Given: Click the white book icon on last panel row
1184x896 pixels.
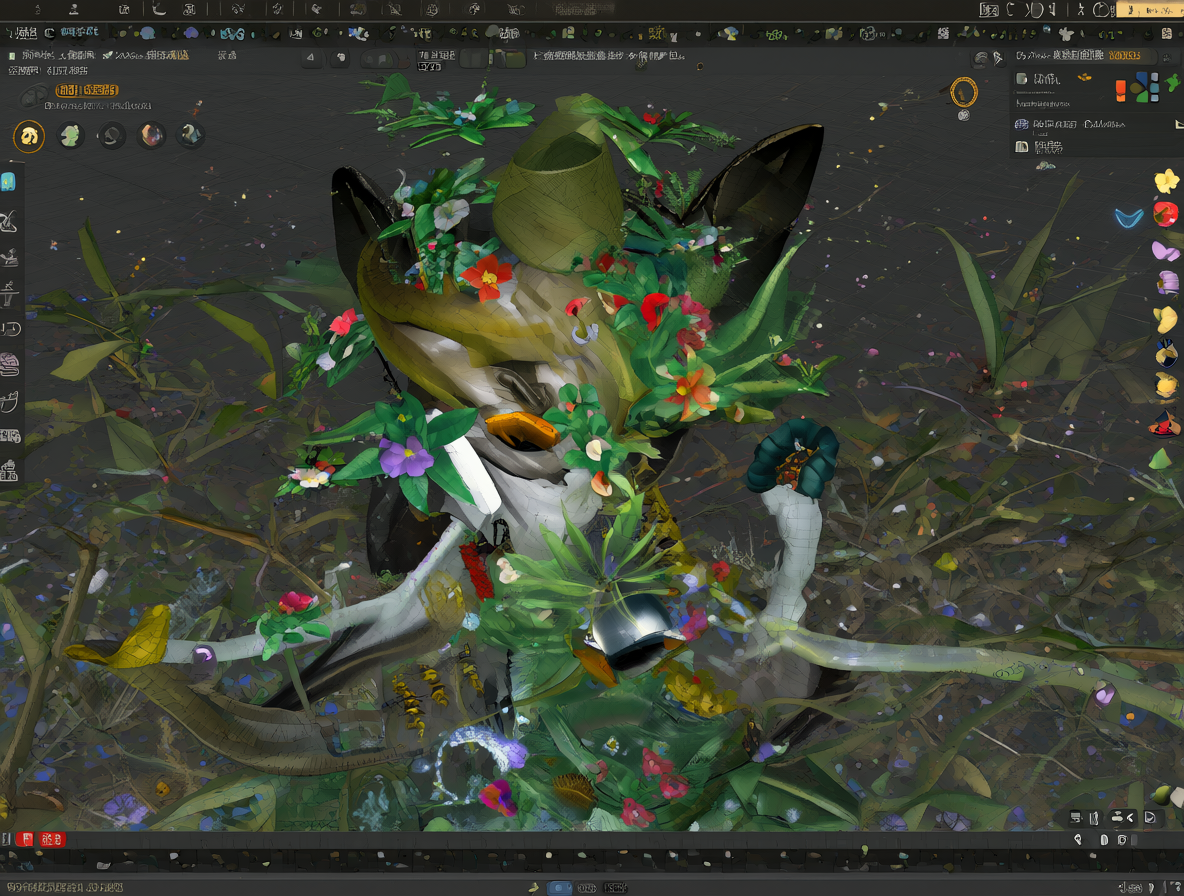Looking at the screenshot, I should click(1022, 146).
